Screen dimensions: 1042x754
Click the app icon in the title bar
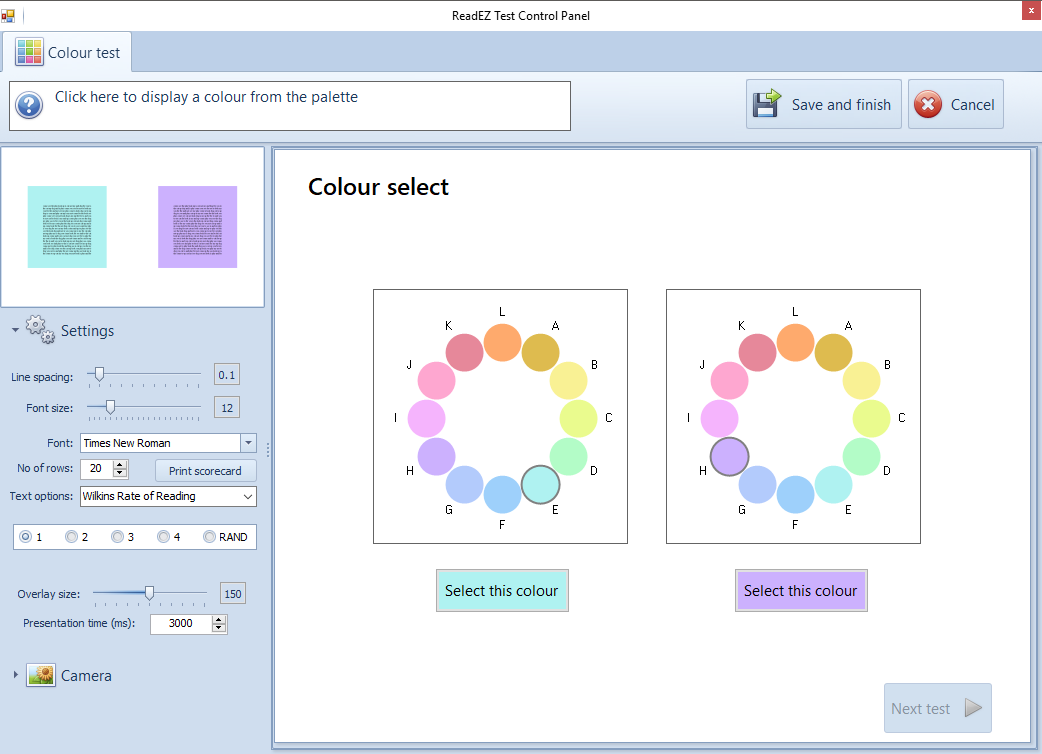tap(8, 15)
